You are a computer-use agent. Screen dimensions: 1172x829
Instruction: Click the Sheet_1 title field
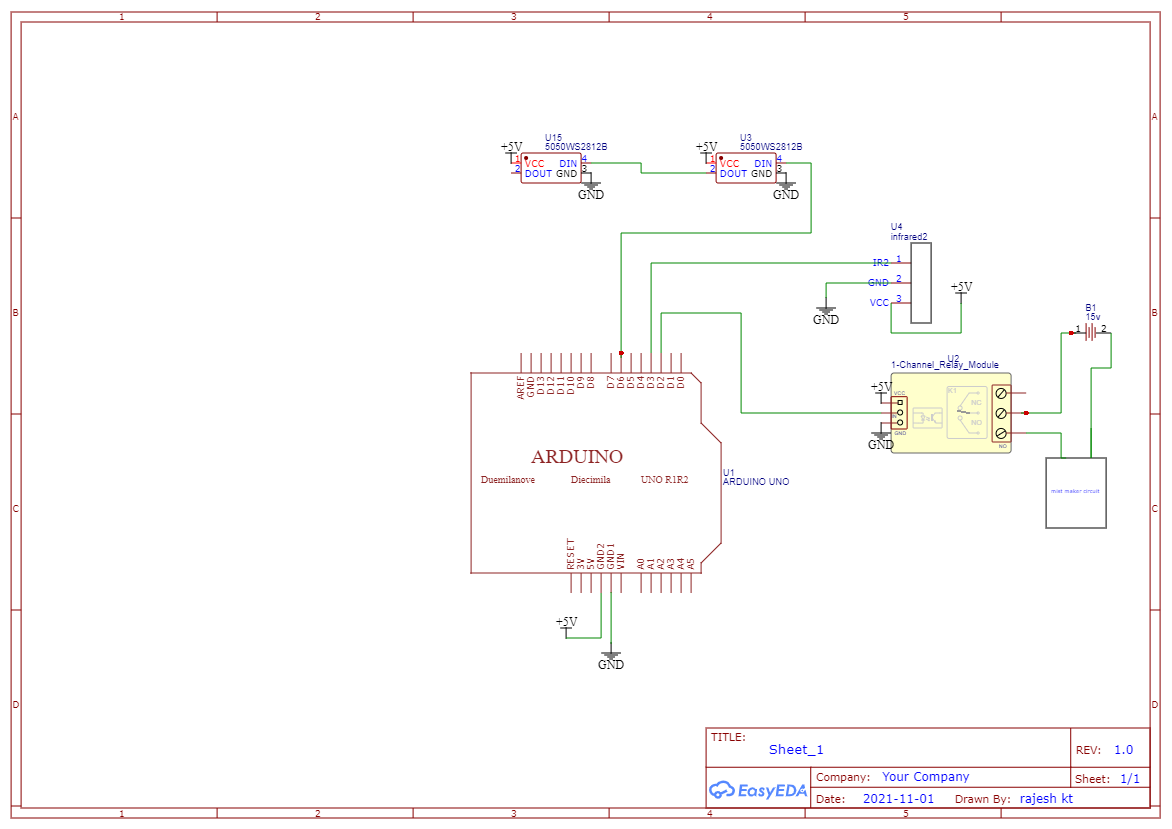[796, 750]
